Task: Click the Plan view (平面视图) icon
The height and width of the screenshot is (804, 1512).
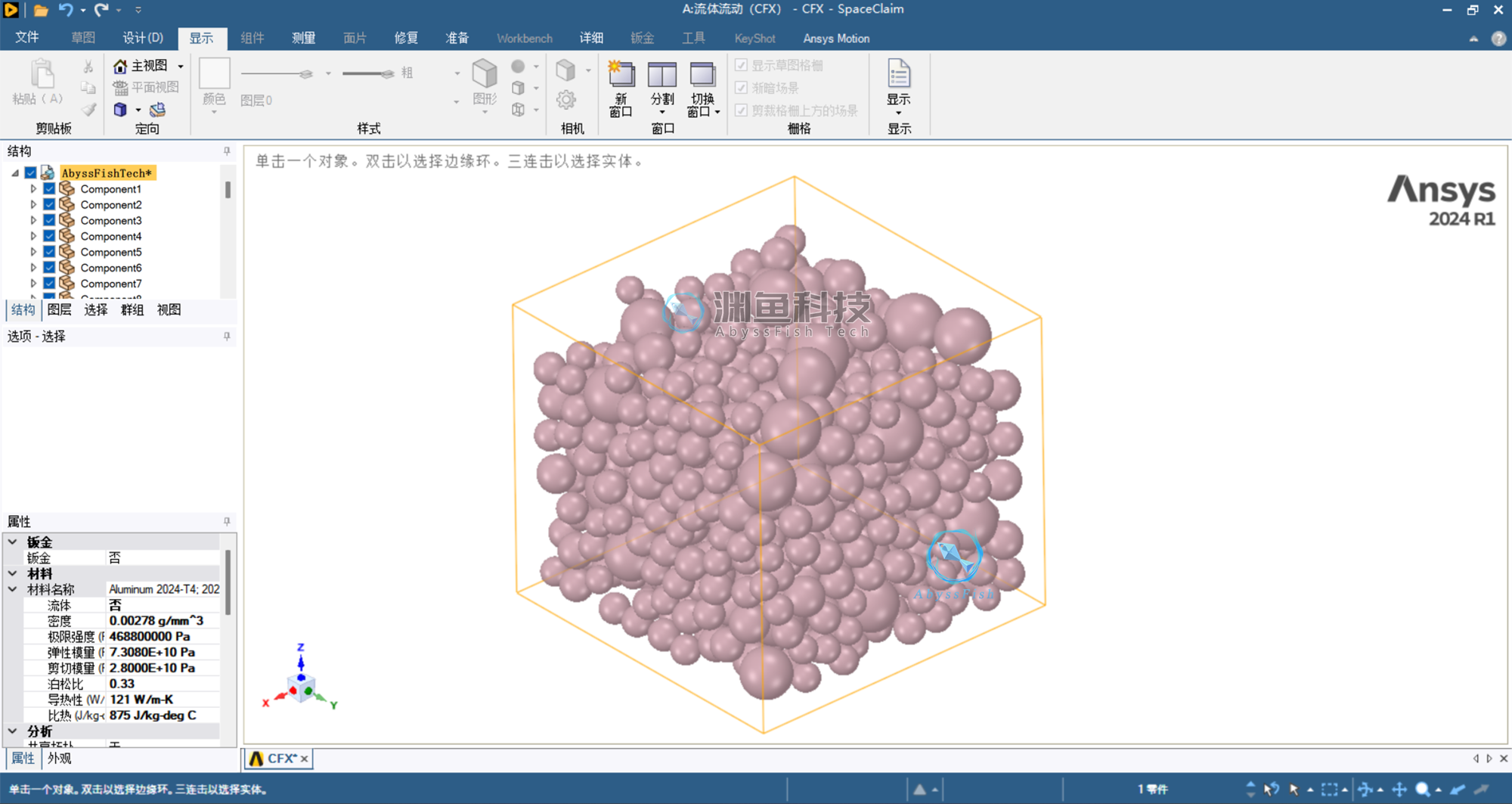Action: pyautogui.click(x=120, y=88)
